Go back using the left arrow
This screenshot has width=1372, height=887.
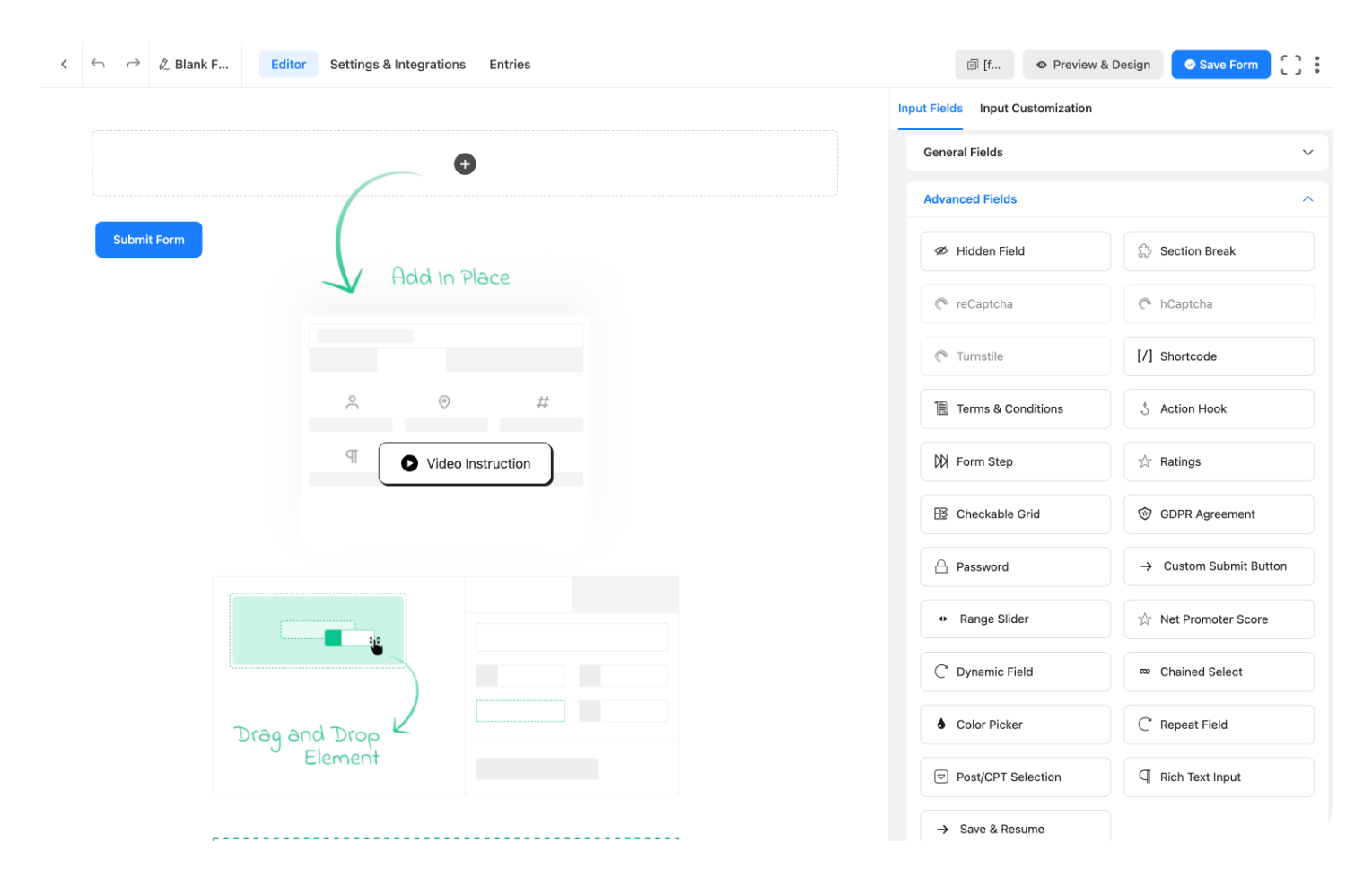(x=63, y=64)
